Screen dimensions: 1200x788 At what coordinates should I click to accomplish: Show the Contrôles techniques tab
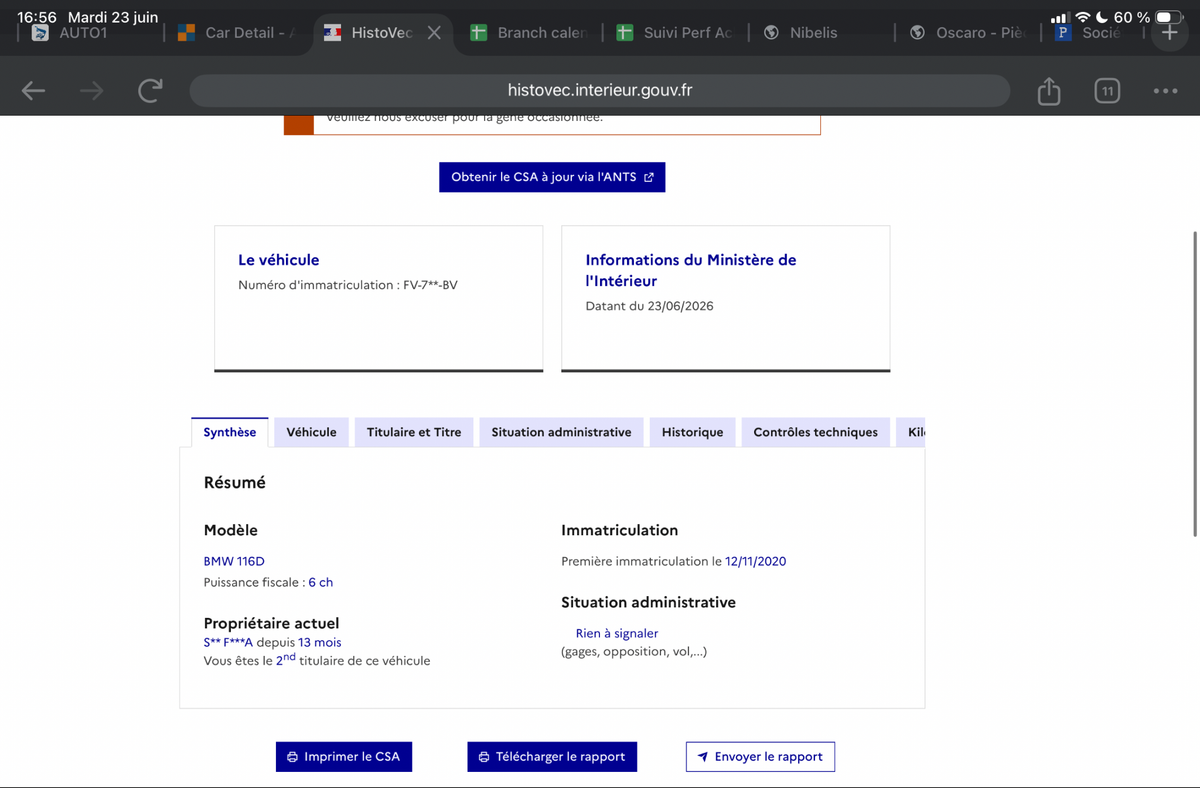coord(815,432)
